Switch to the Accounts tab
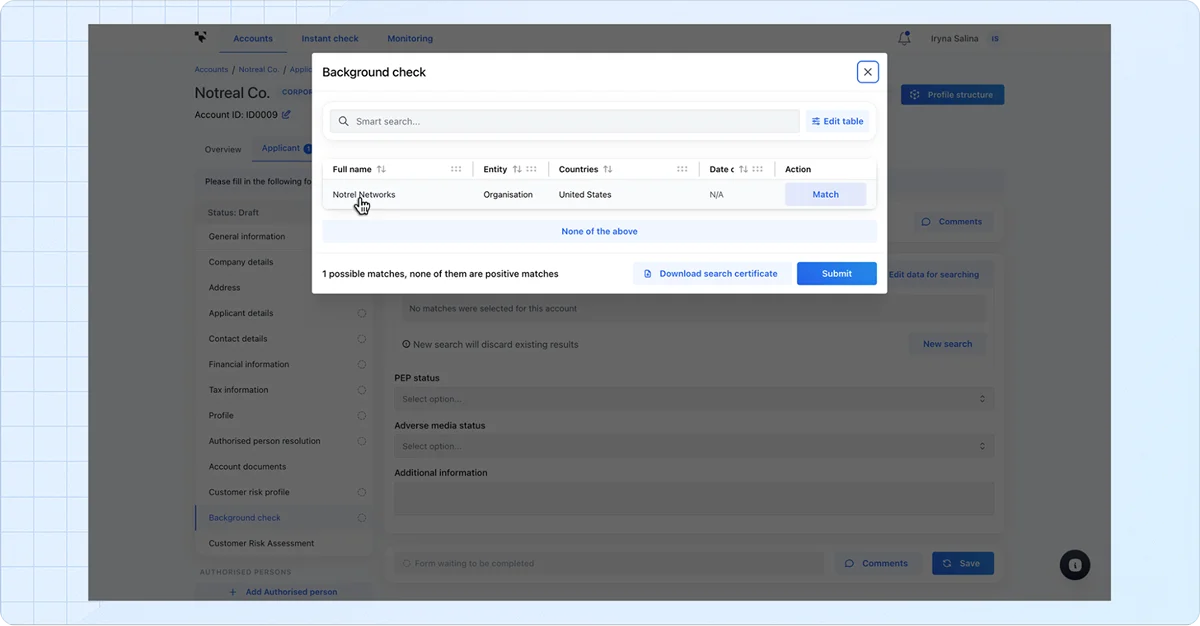This screenshot has width=1200, height=626. tap(253, 39)
